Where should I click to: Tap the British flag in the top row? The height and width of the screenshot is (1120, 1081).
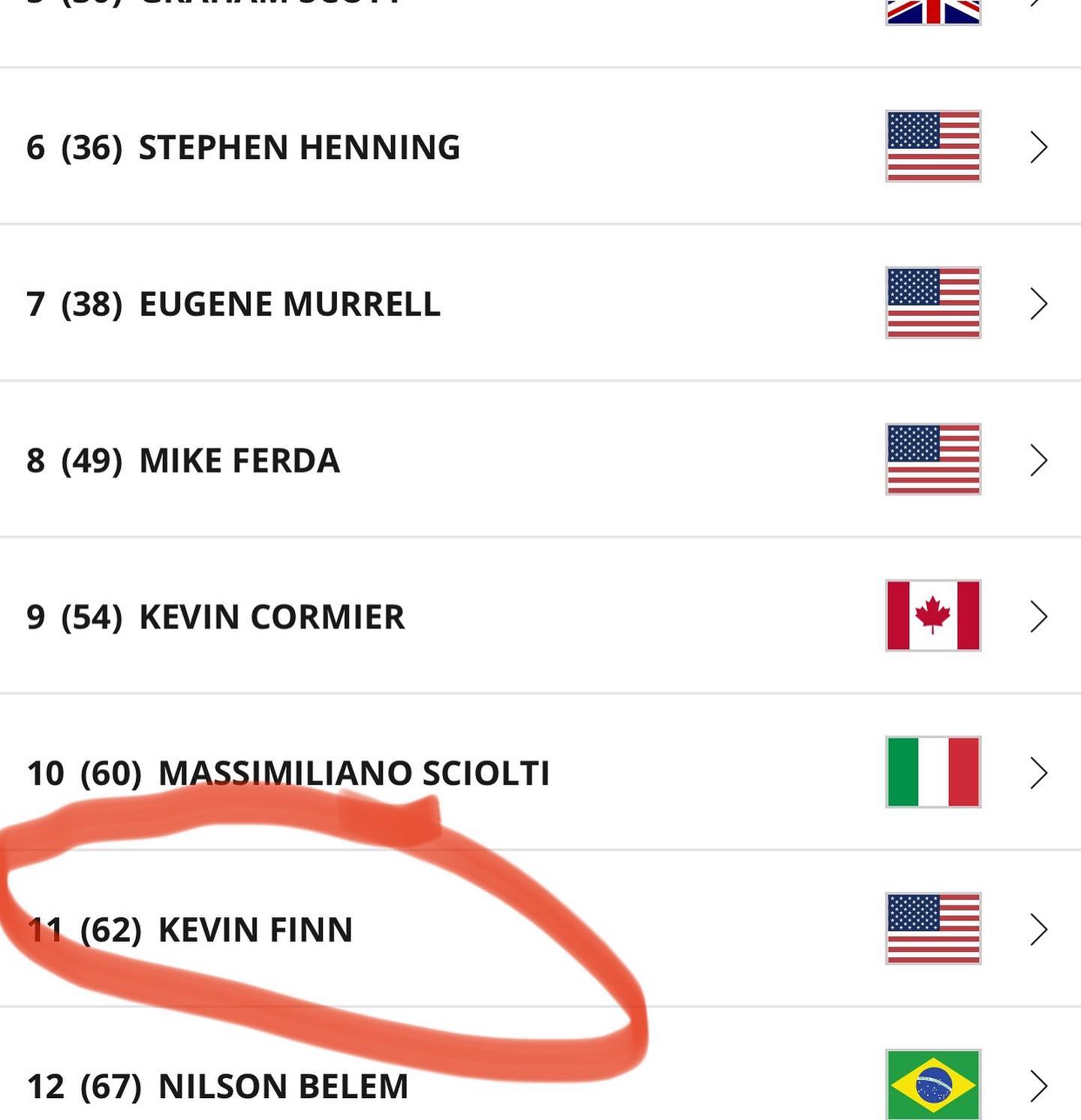933,12
